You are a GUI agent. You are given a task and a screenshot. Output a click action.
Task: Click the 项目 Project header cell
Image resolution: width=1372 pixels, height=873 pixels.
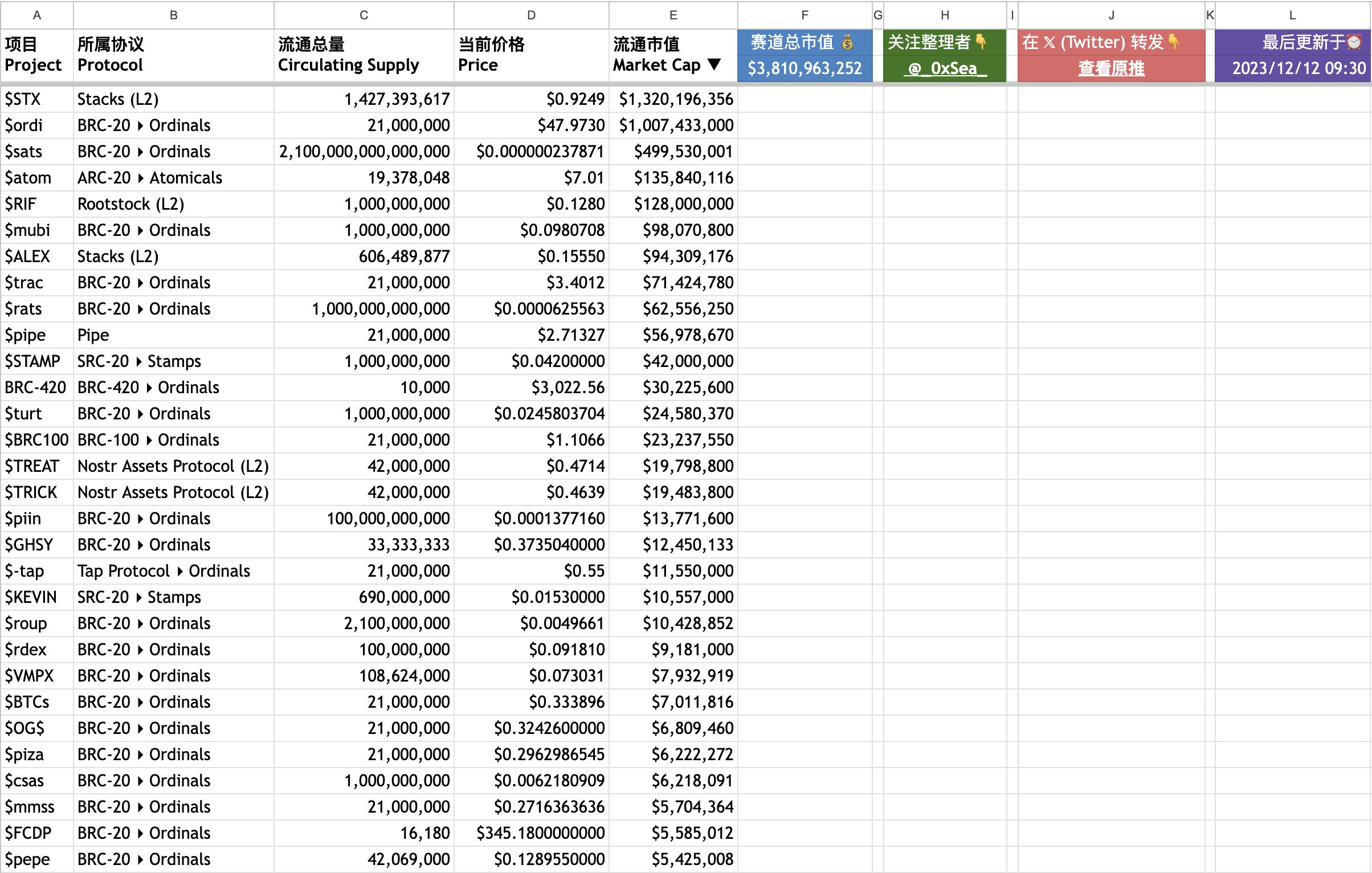(x=37, y=55)
